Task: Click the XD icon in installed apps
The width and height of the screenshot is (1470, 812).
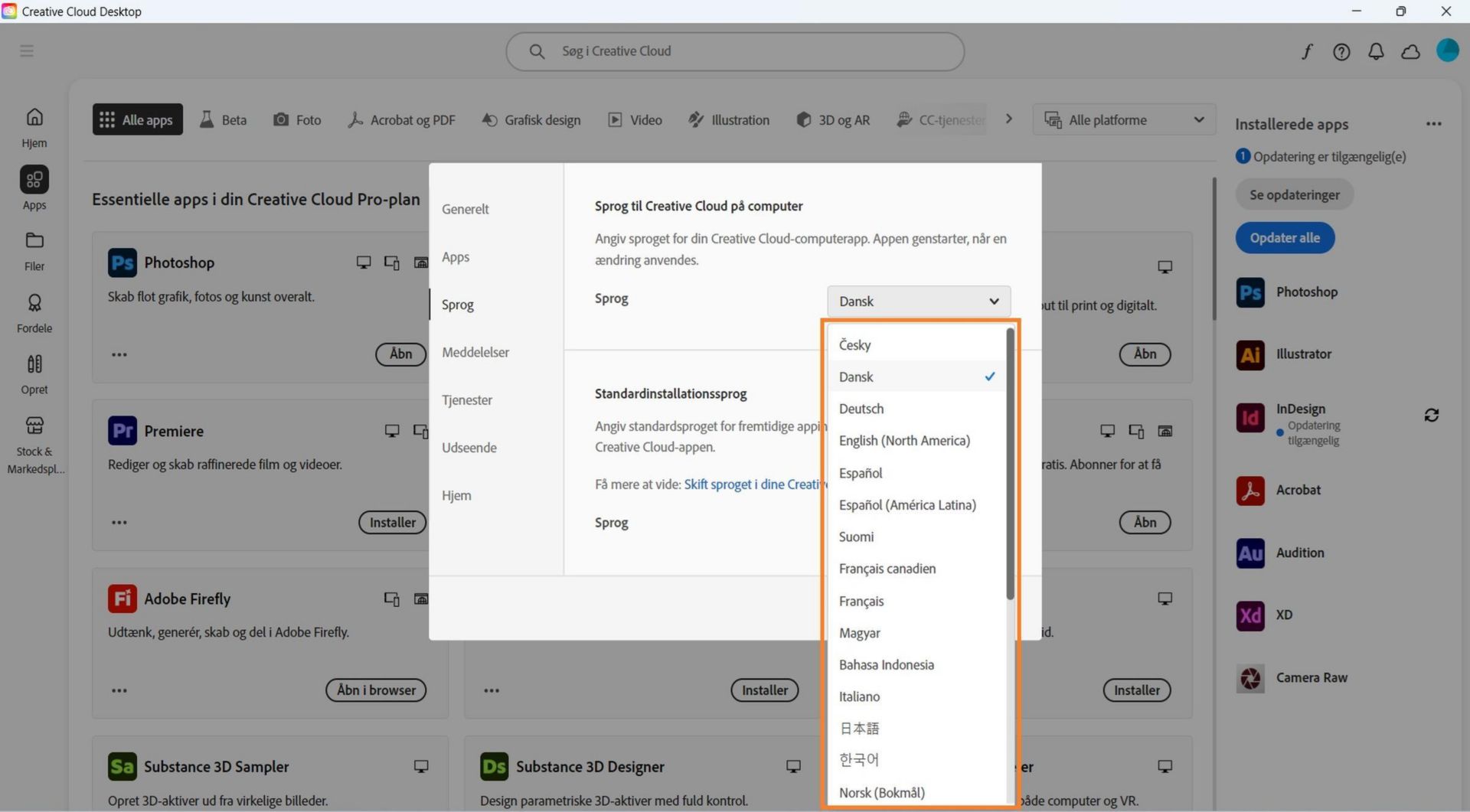Action: point(1250,615)
